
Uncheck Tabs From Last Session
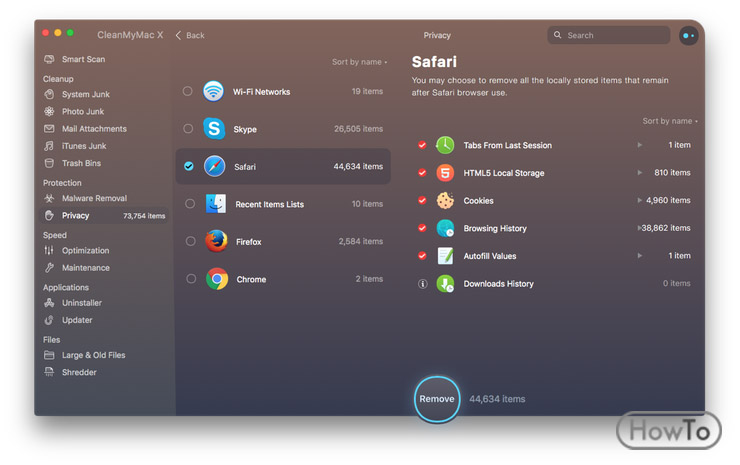pos(422,145)
